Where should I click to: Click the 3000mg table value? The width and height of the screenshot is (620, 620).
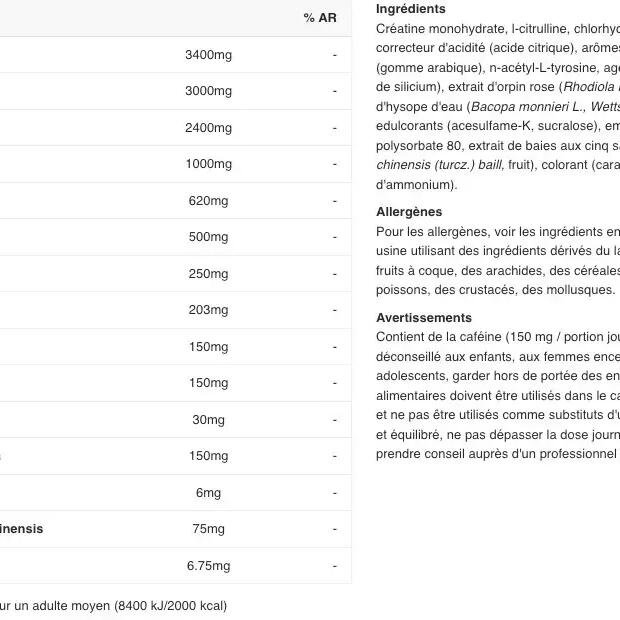click(208, 91)
